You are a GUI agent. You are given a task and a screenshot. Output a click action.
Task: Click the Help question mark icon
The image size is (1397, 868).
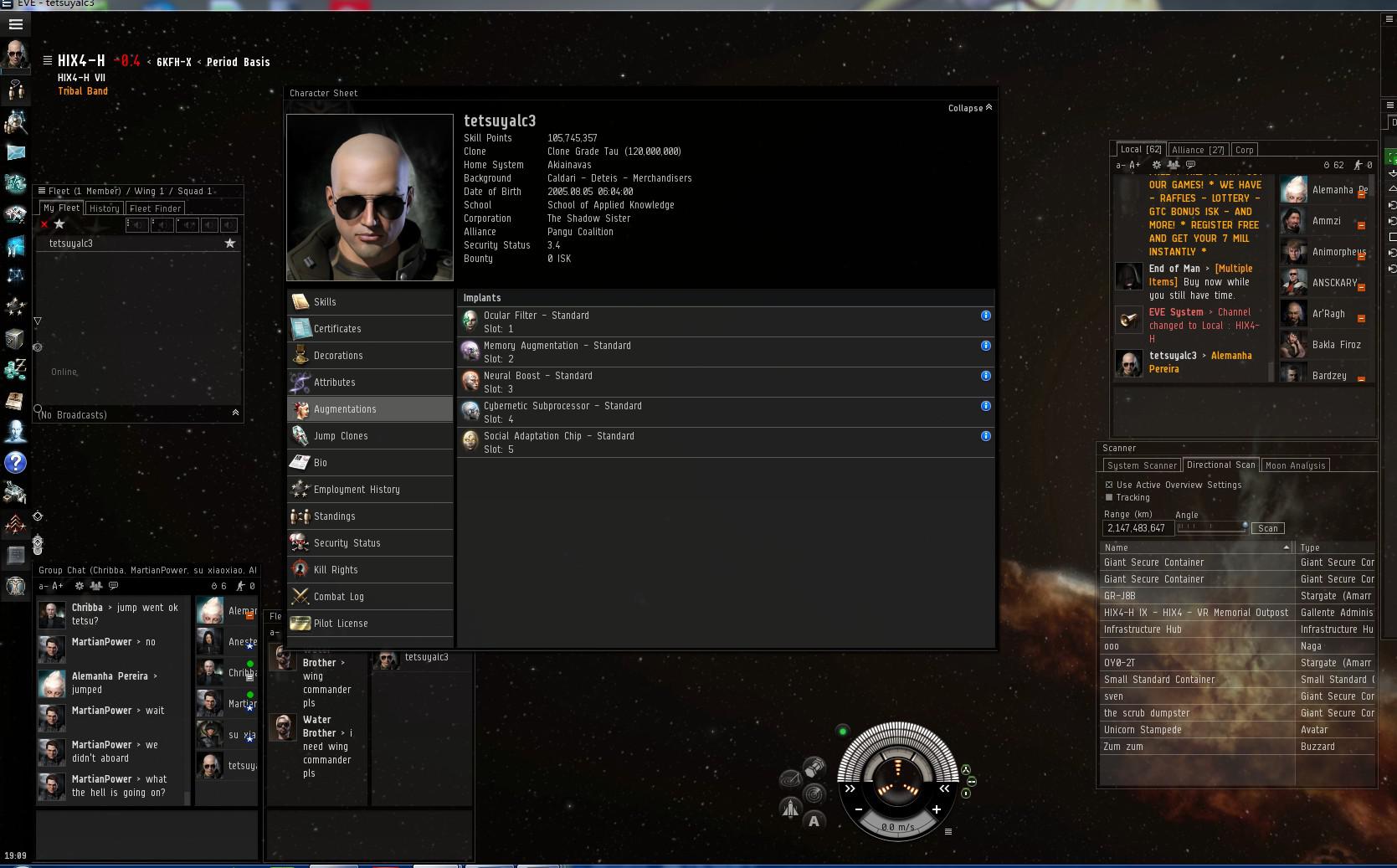tap(15, 462)
